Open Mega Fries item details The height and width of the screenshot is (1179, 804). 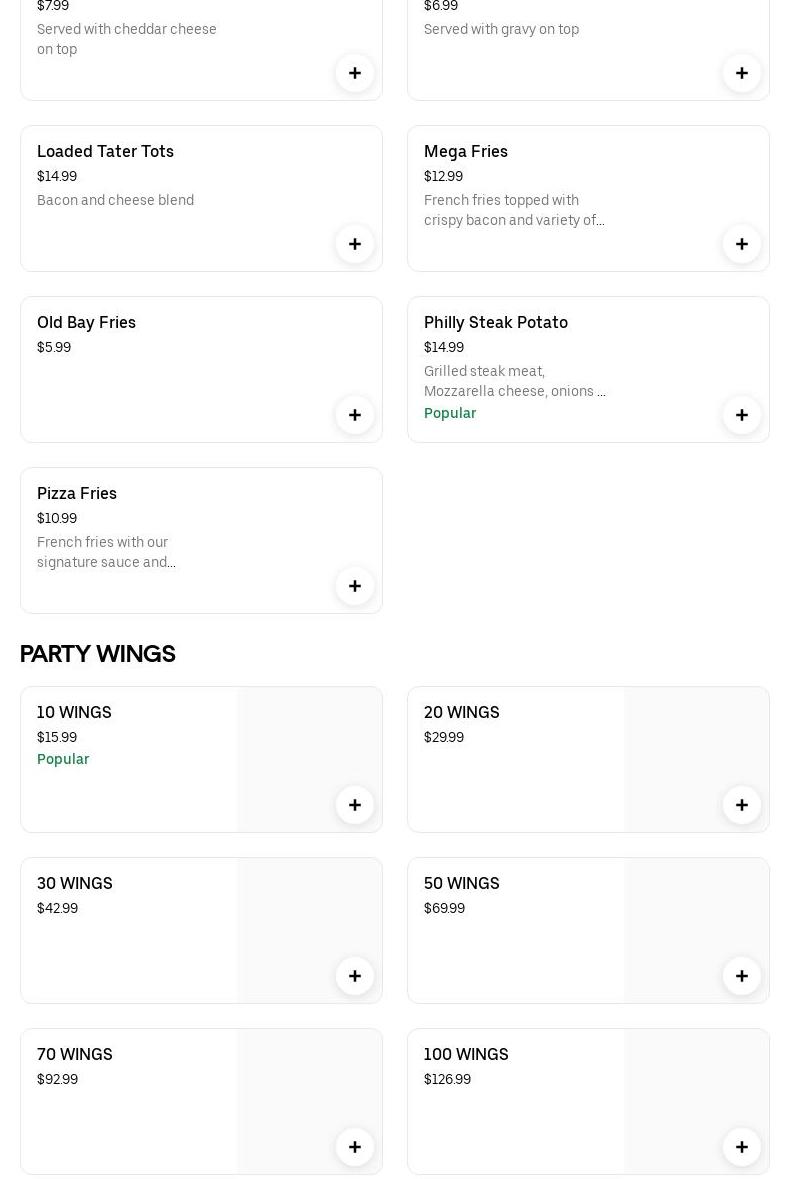(x=465, y=151)
